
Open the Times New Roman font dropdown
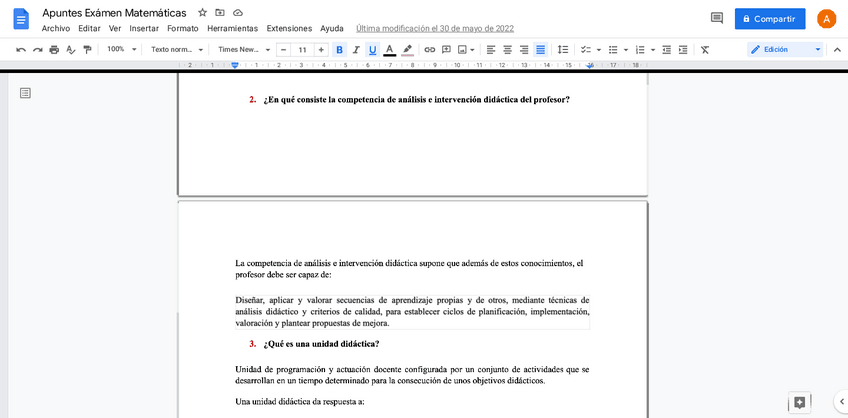tap(244, 49)
